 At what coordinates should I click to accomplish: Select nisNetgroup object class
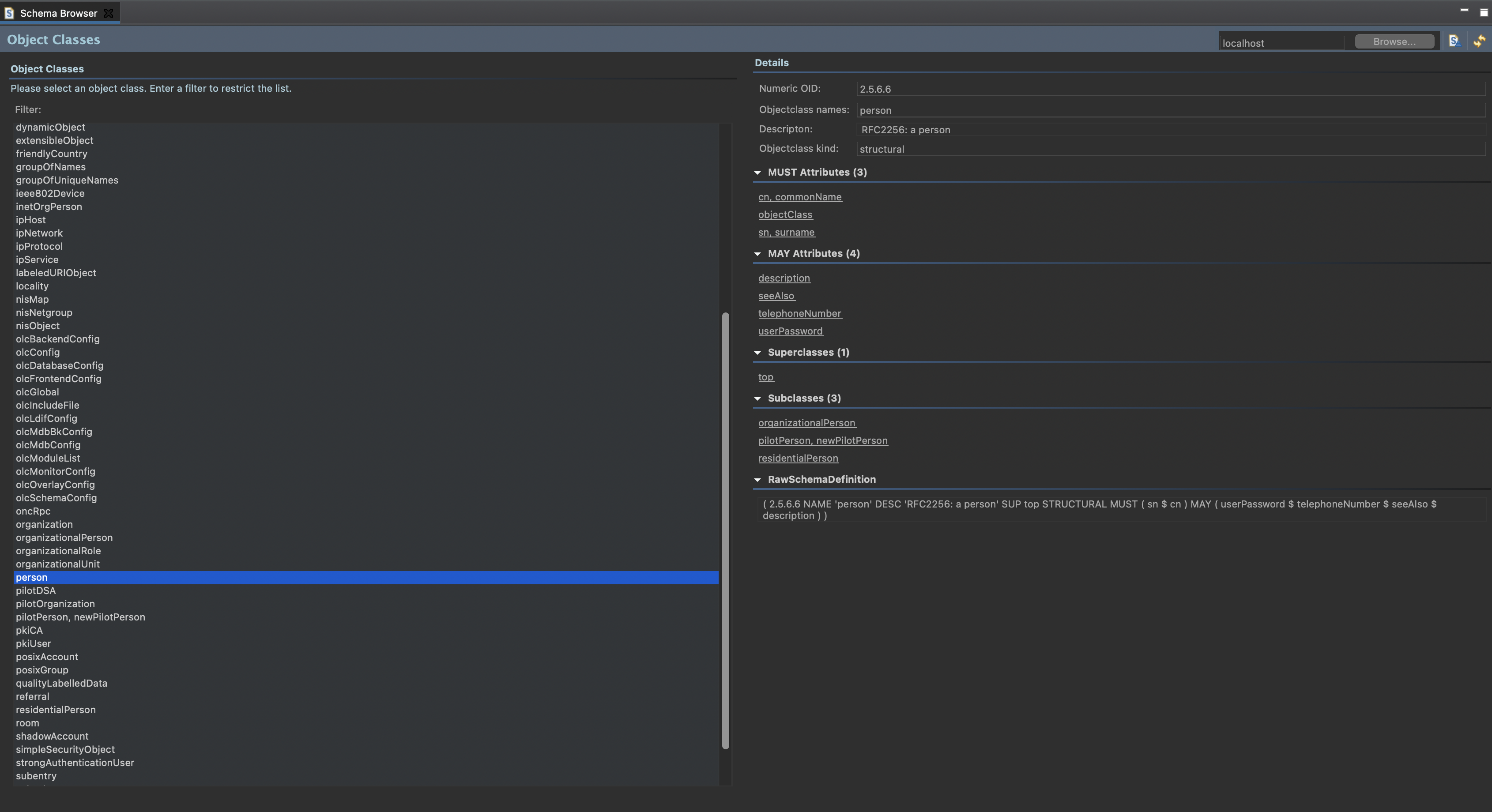[x=366, y=313]
